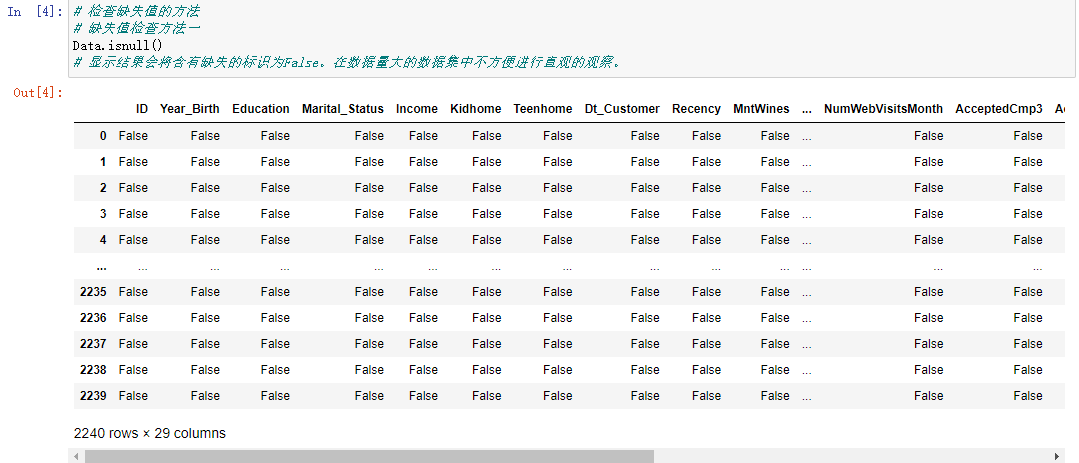
Task: Click the False cell in row 3 under Year_Birth
Action: (x=205, y=214)
